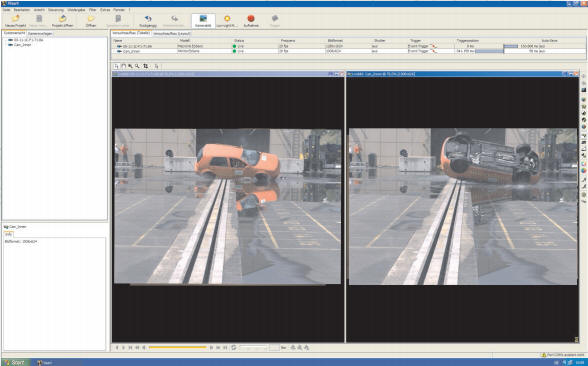Click the green status indicator for Cam_Innen
The image size is (588, 366).
[234, 51]
